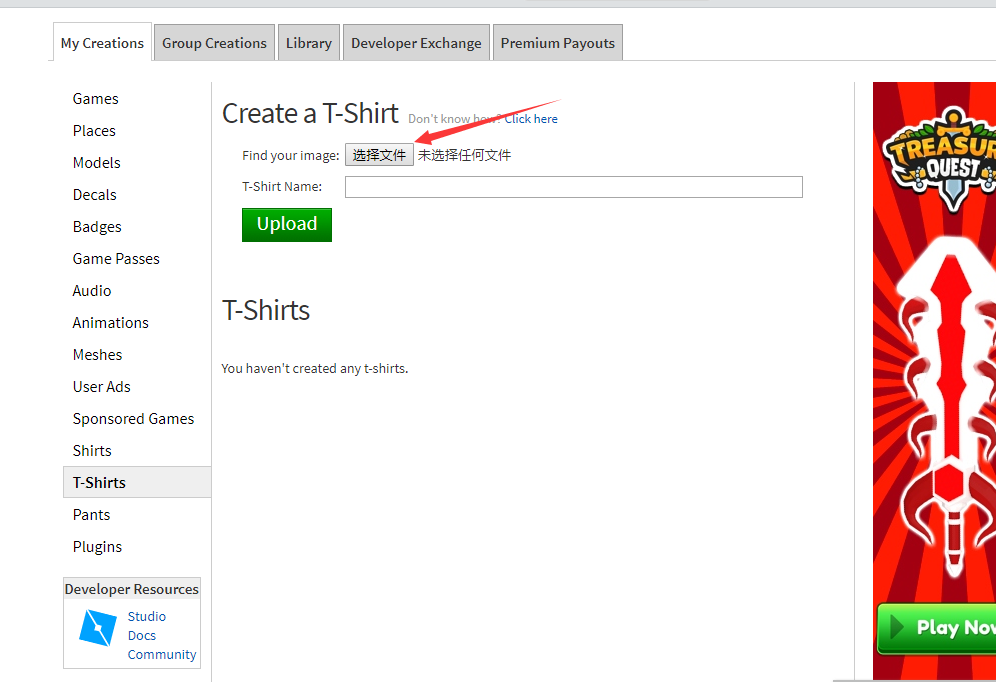This screenshot has height=682, width=996.
Task: Open the Docs developer resource link
Action: pos(142,636)
